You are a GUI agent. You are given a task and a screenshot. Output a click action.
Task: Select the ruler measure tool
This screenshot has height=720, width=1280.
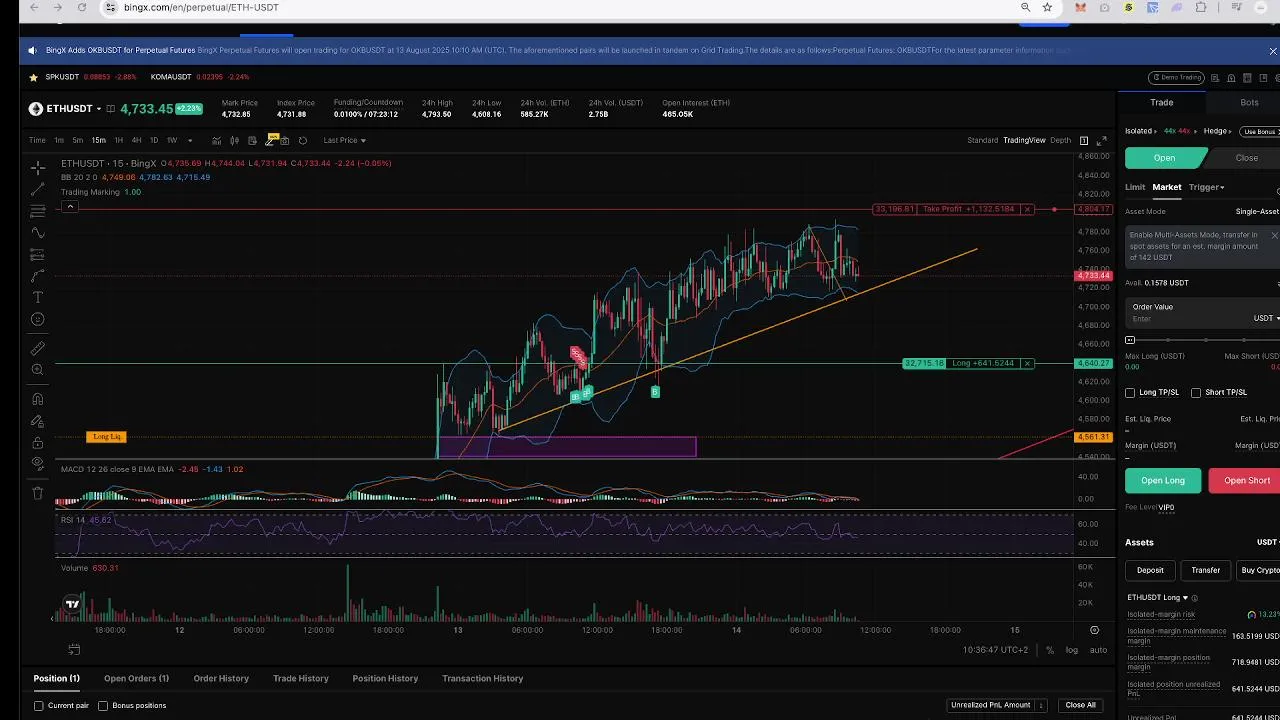38,348
